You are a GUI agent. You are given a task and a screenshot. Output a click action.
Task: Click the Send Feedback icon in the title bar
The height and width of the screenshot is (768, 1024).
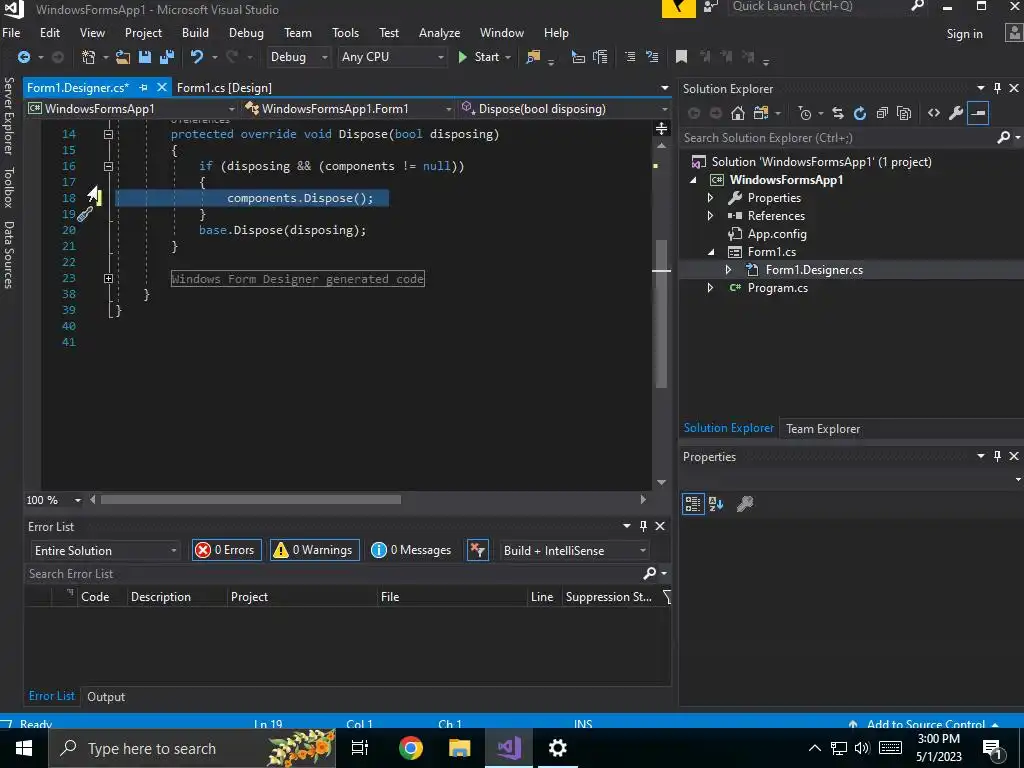(x=711, y=7)
